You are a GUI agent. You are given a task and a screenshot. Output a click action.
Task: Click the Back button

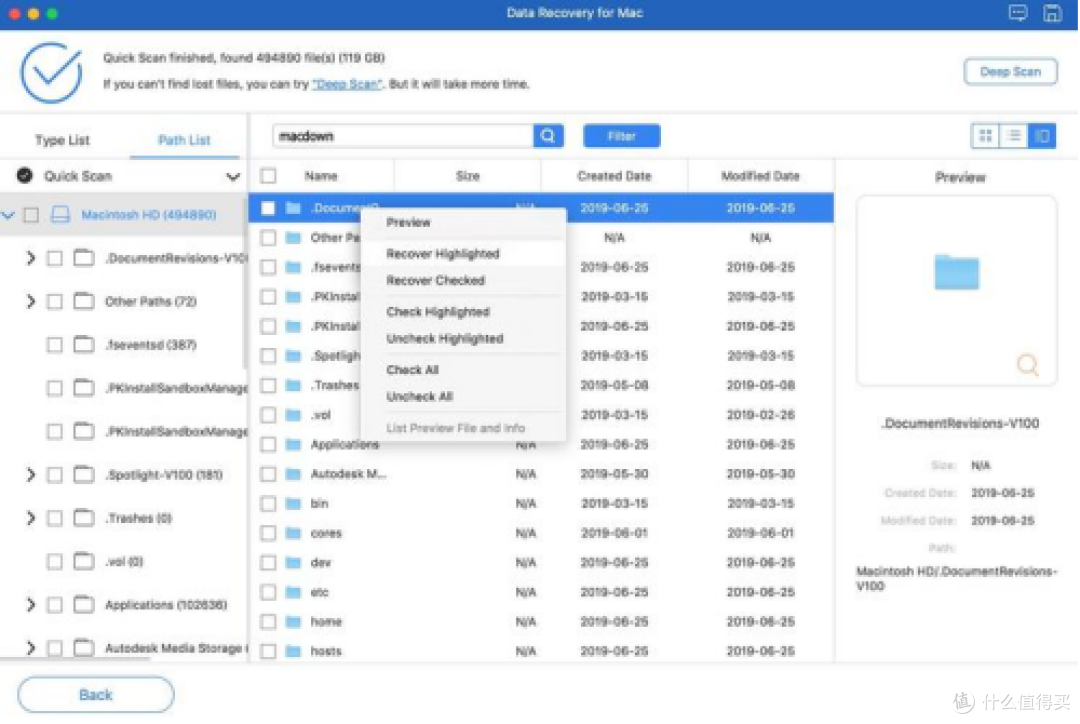coord(96,694)
